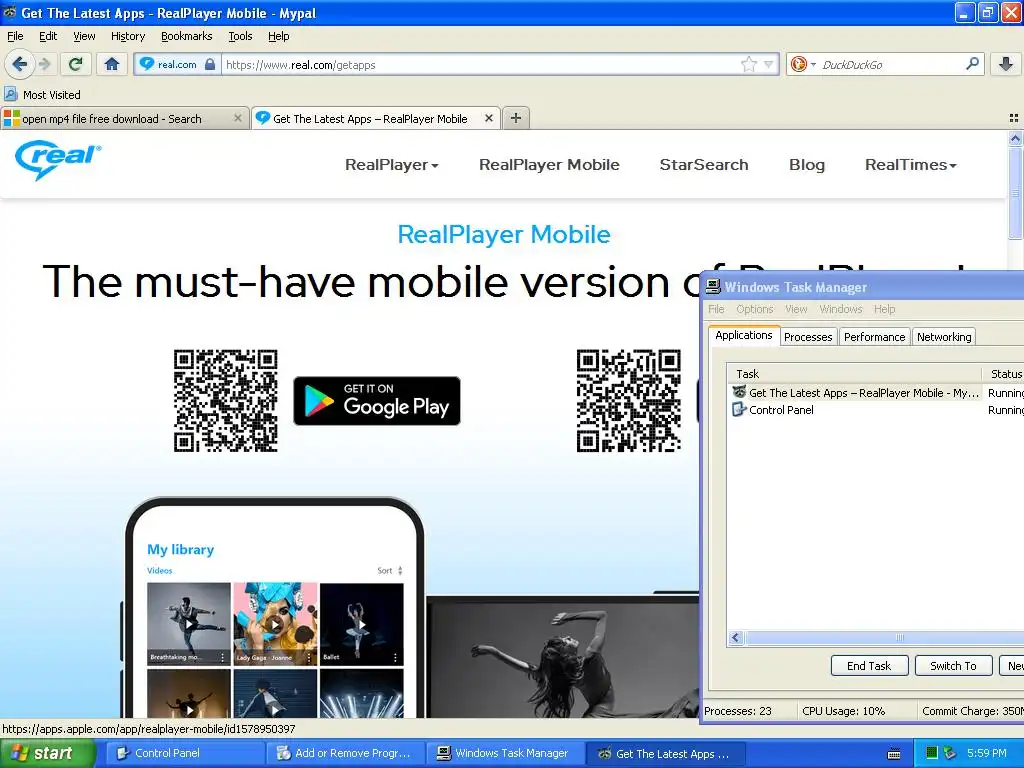Click the Most Visited bookmarks icon
Viewport: 1024px width, 768px height.
tap(10, 95)
